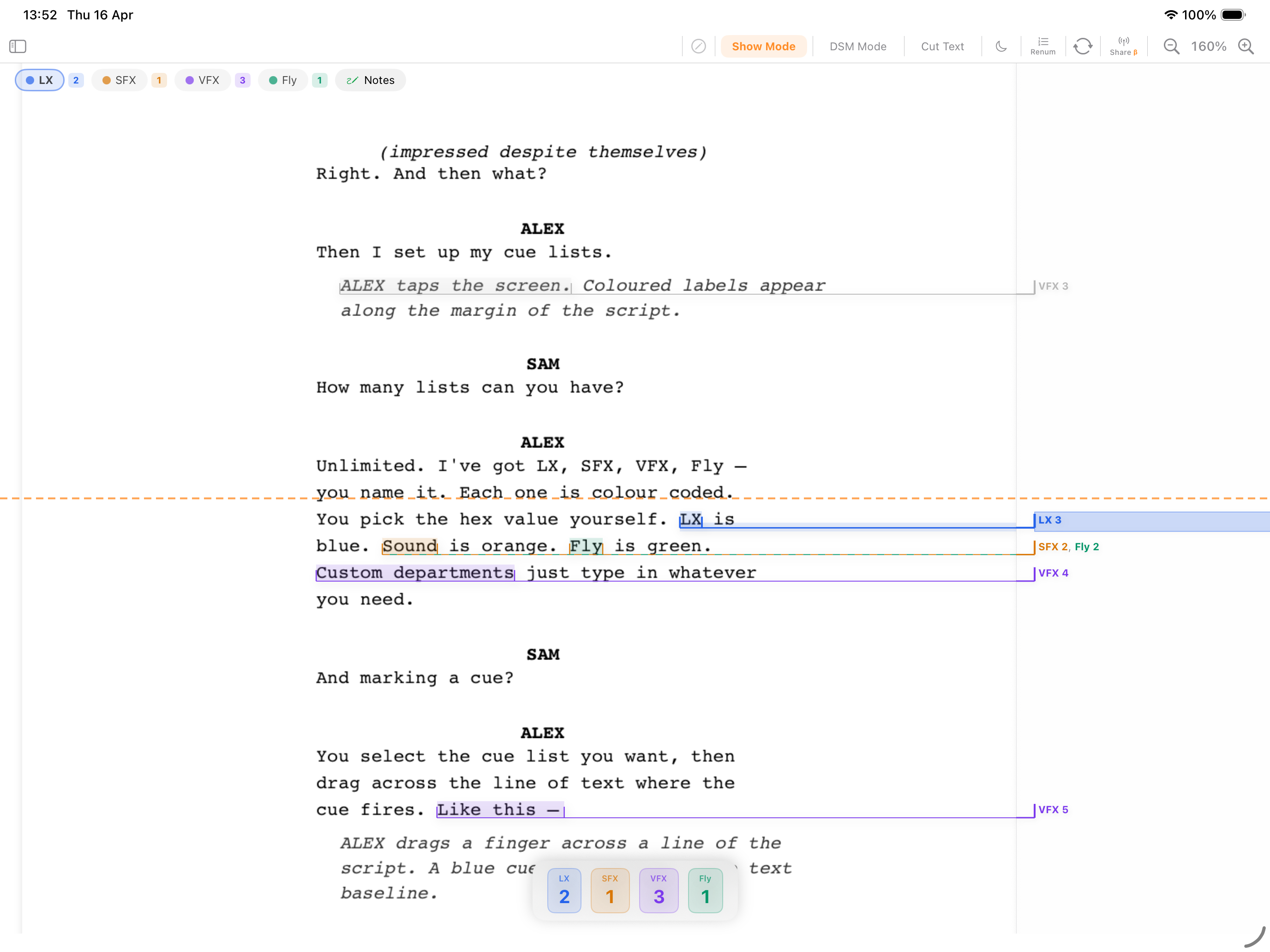Viewport: 1270px width, 952px height.
Task: Toggle the Fly cue list filter
Action: point(283,80)
